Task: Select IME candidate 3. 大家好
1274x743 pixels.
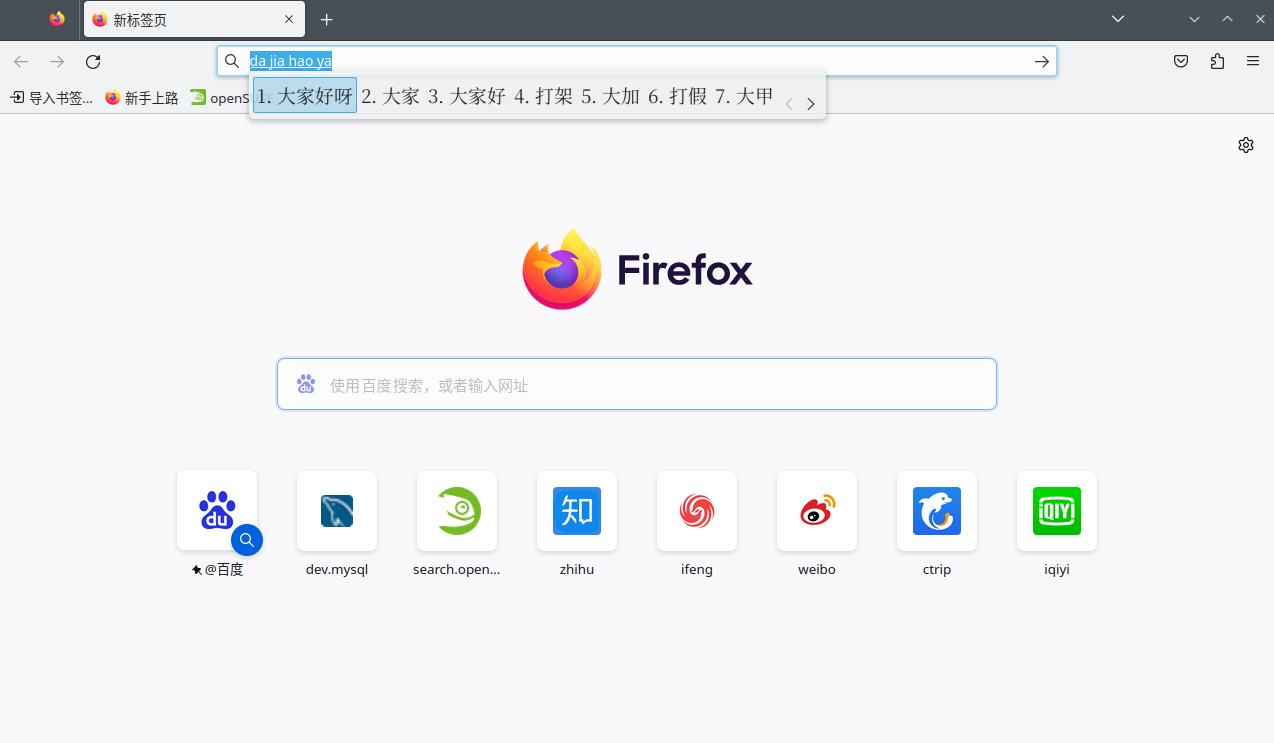Action: (467, 96)
